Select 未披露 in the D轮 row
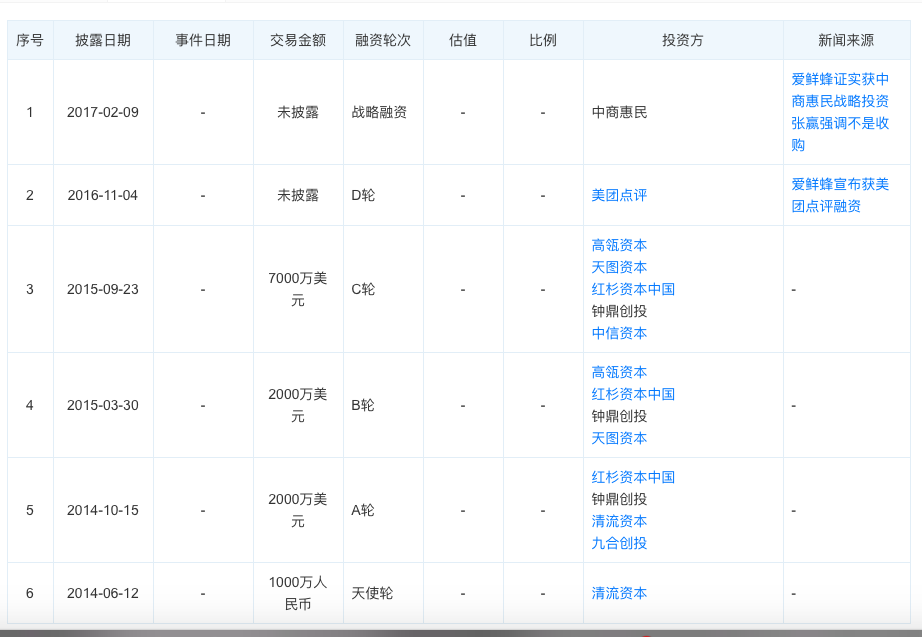The image size is (922, 637). click(x=298, y=195)
